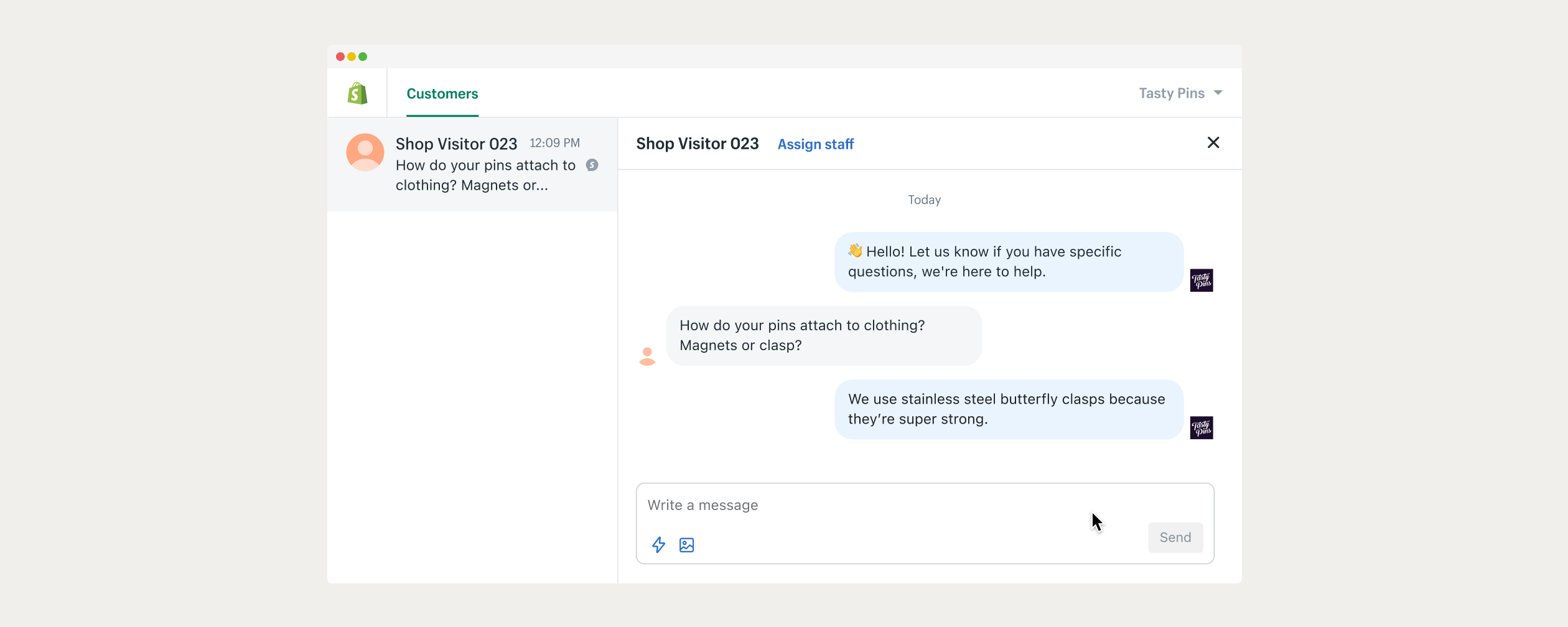Switch to the Customers tab
This screenshot has height=627, width=1568.
(442, 94)
